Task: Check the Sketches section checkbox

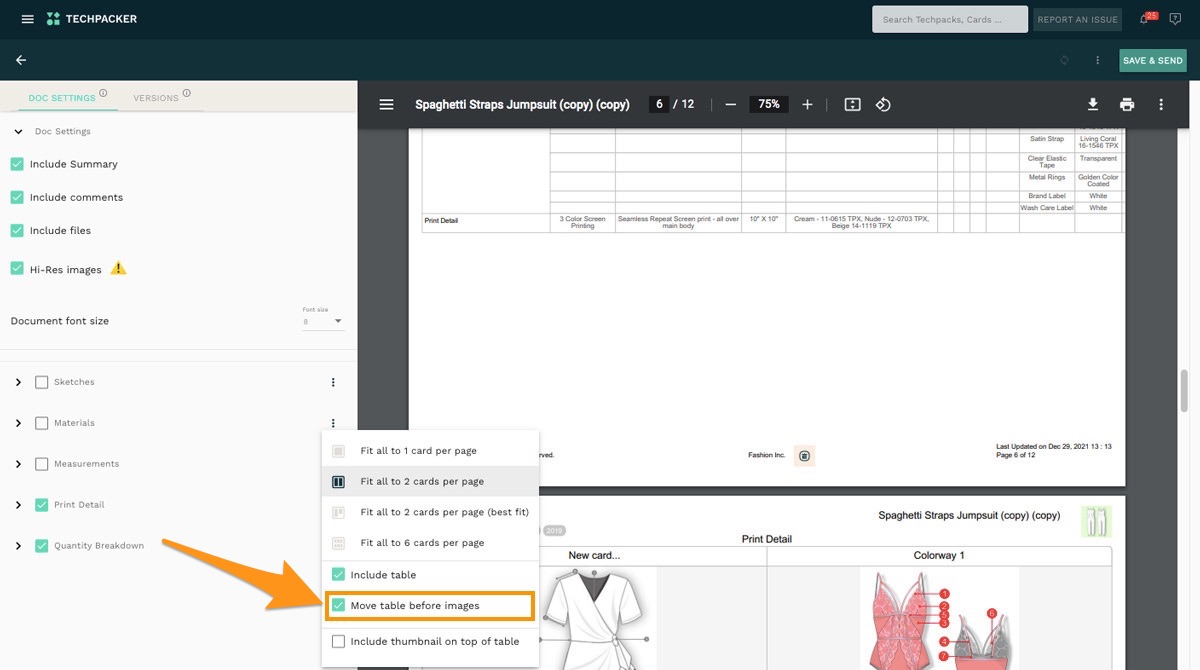Action: (41, 381)
